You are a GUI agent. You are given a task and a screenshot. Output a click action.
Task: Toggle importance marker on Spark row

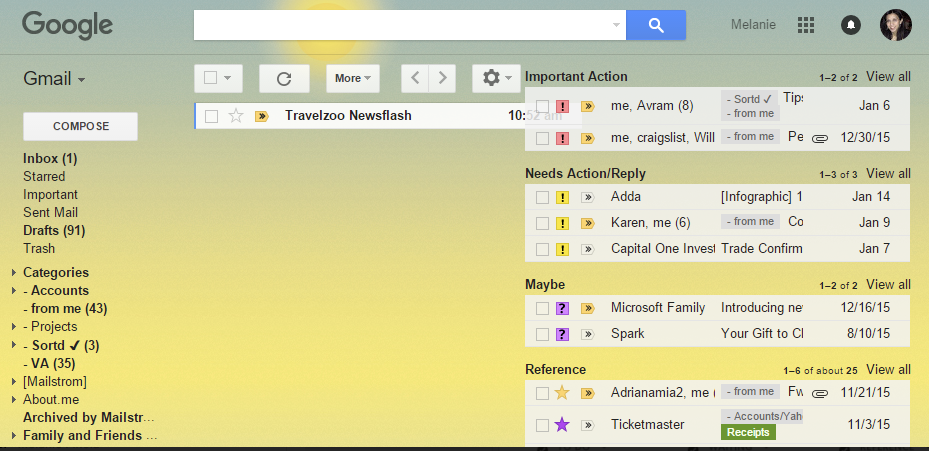coord(588,334)
